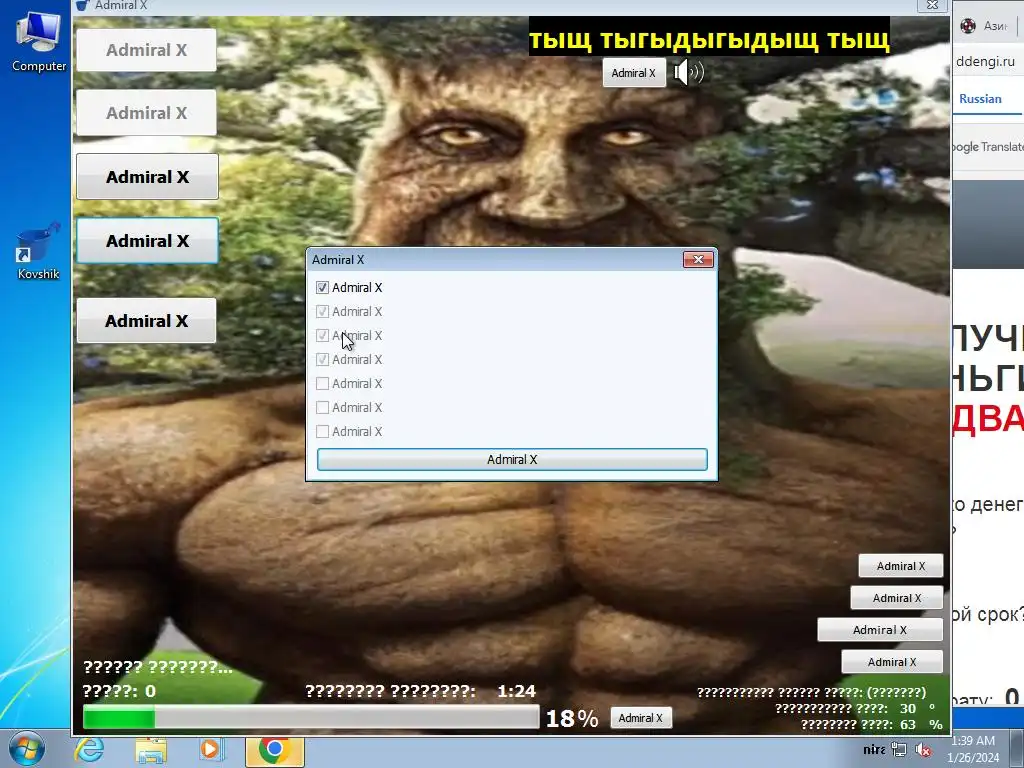
Task: Click the browser tab favicon next to Азии
Action: tap(968, 25)
